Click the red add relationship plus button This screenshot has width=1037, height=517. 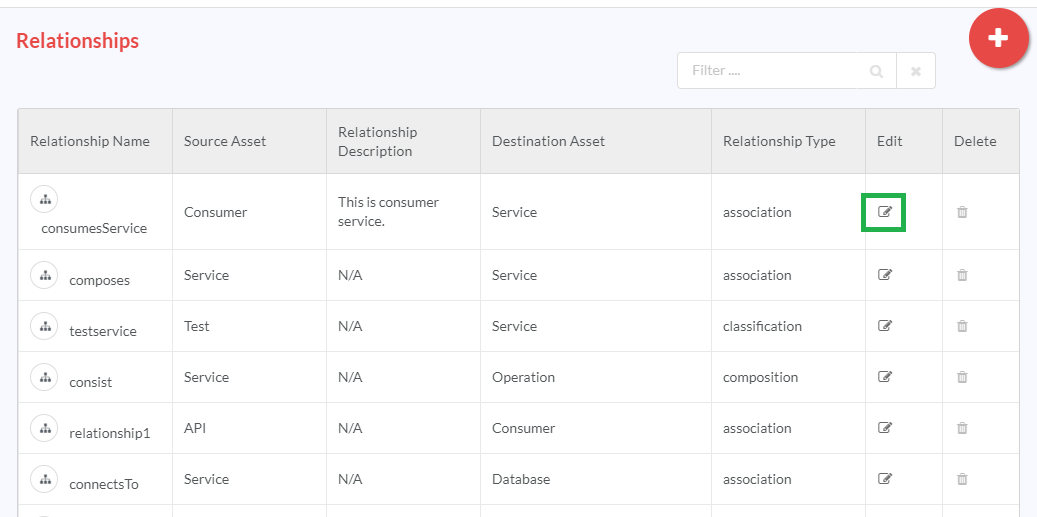(x=998, y=38)
